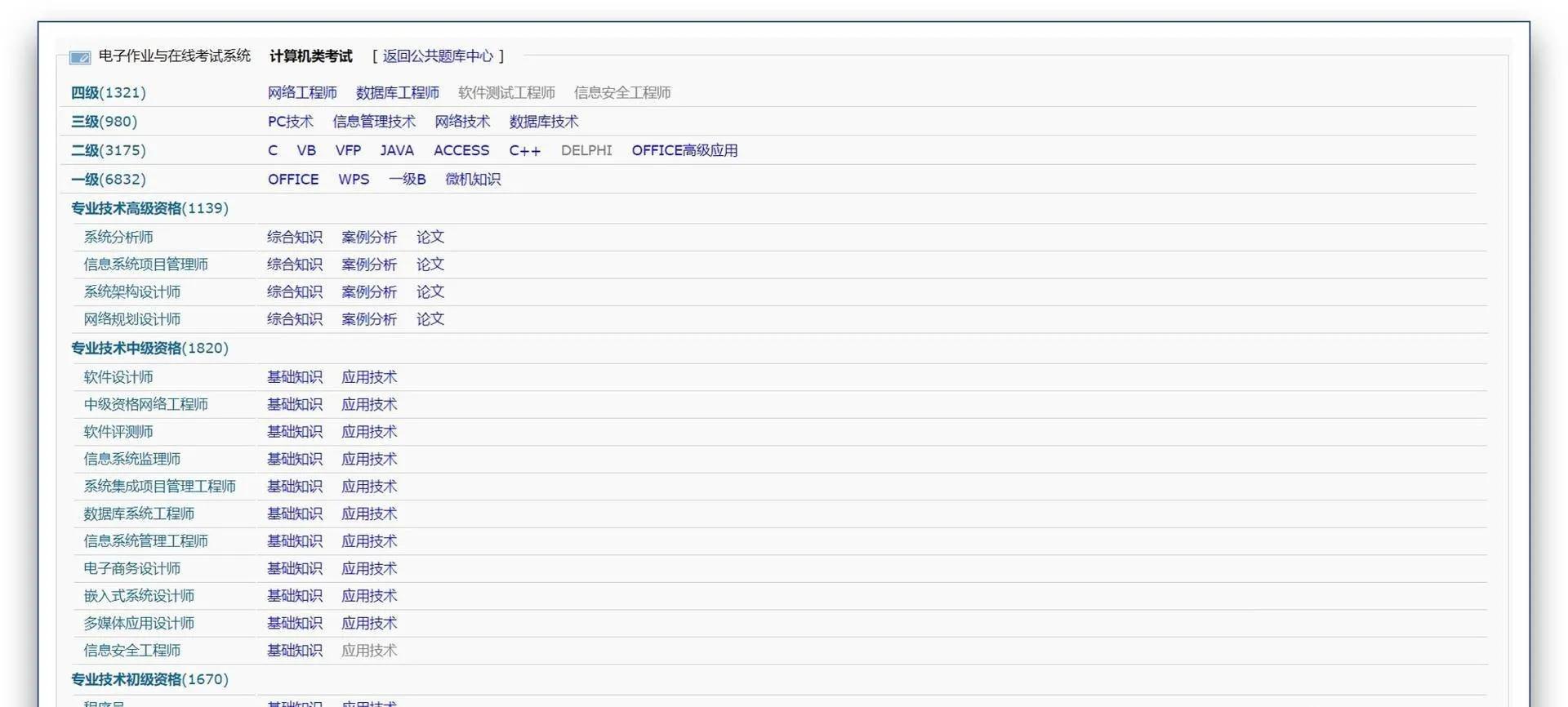Open 应用技术 for 系统集成项目管理工程师
The width and height of the screenshot is (1568, 707).
pyautogui.click(x=369, y=487)
